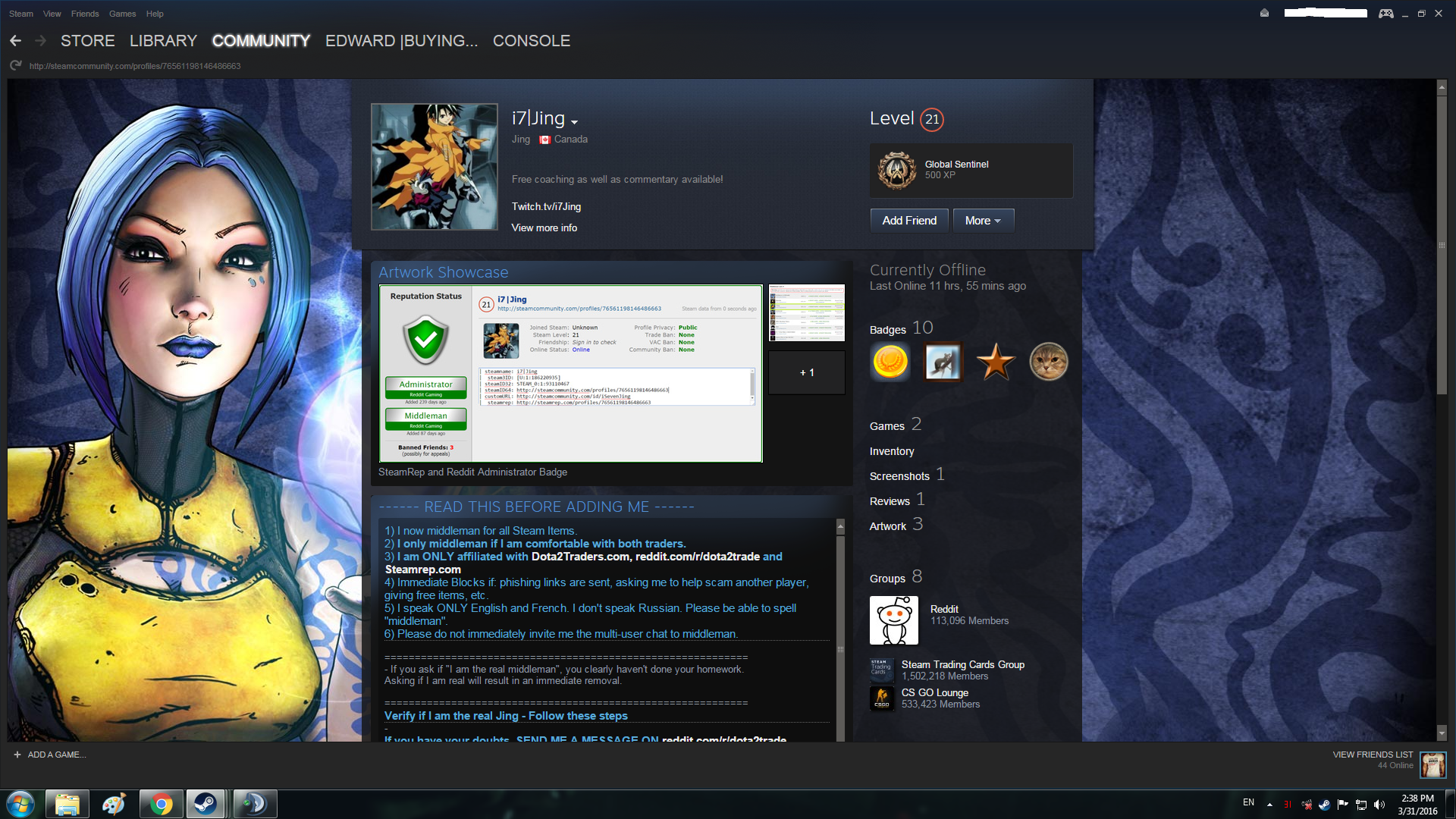Click the Add Friend button

[909, 221]
